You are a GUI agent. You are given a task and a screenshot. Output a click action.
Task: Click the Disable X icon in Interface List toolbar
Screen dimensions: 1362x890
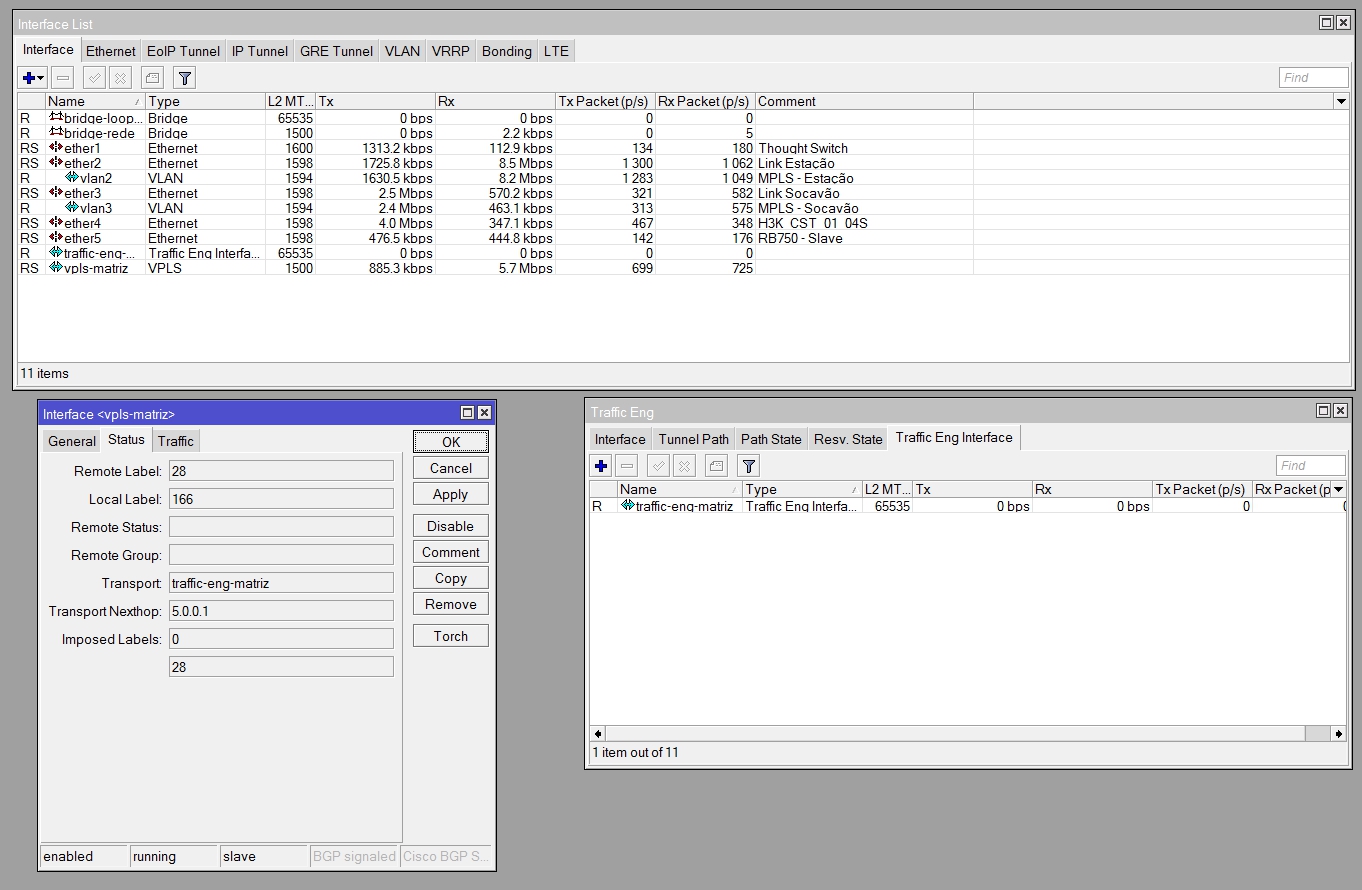120,78
